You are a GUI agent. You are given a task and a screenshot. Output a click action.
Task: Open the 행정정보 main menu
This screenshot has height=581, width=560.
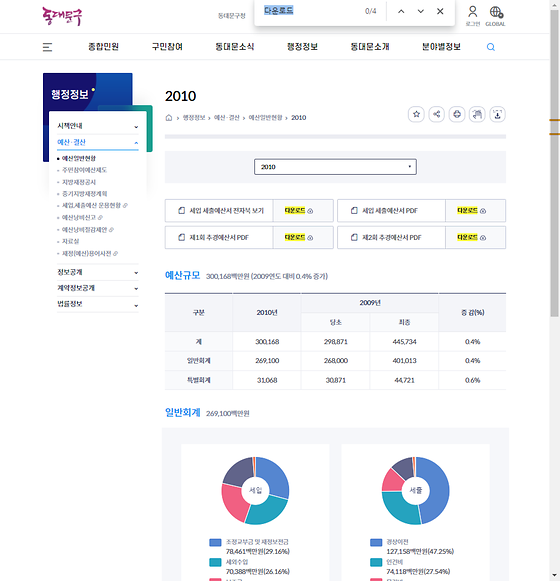click(302, 47)
